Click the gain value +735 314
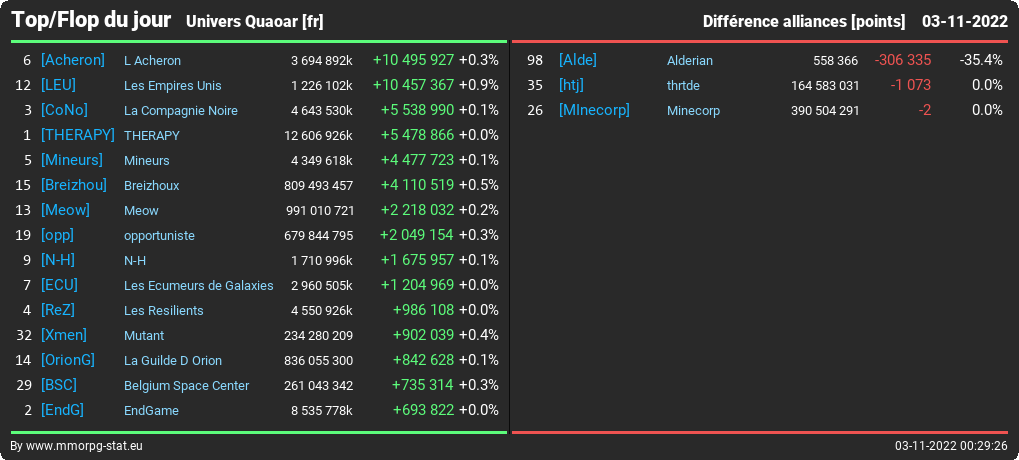 pos(423,385)
